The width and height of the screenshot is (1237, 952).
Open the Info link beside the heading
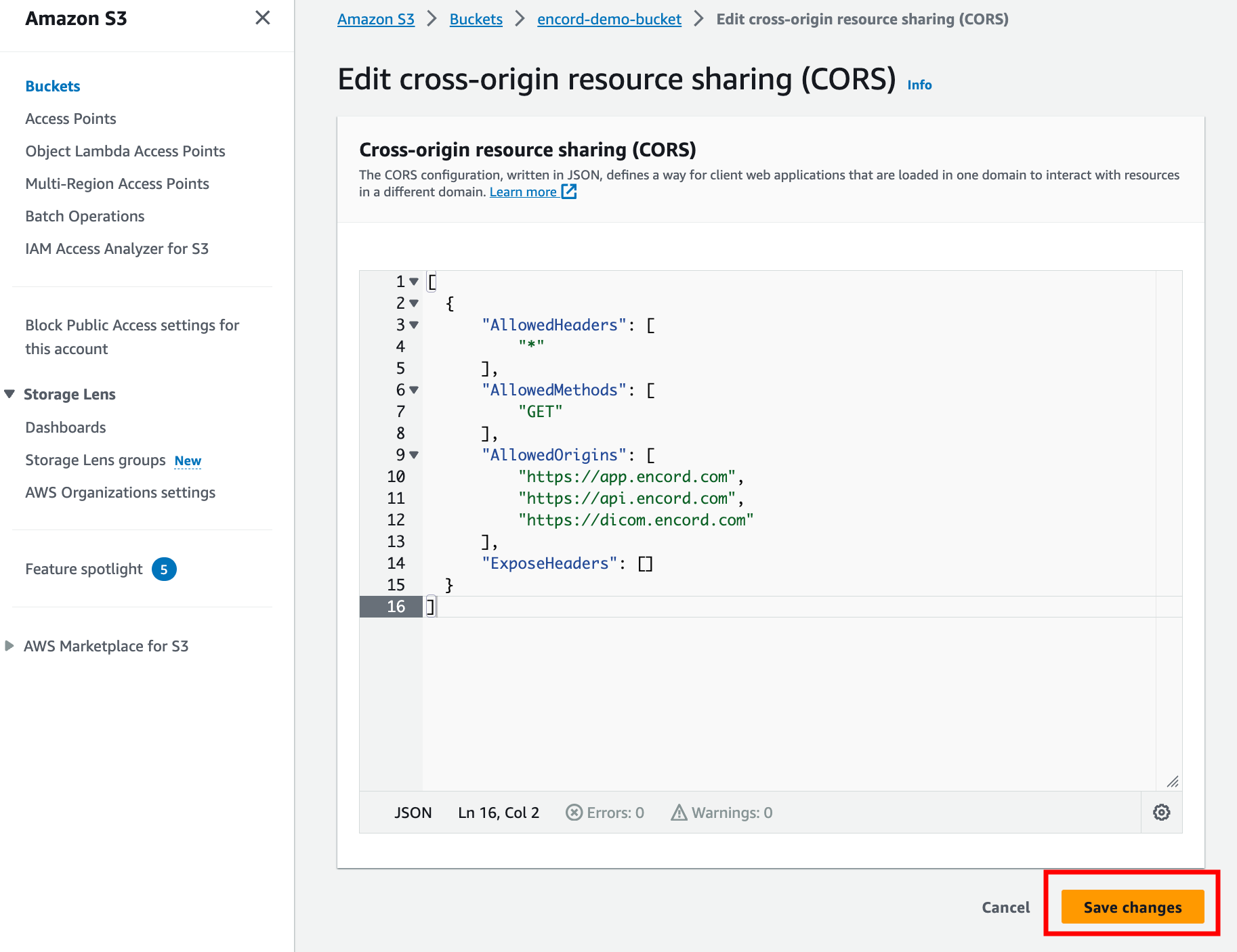pos(919,85)
